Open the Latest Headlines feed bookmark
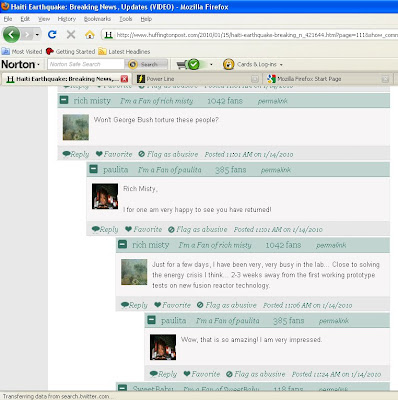The width and height of the screenshot is (398, 400). pyautogui.click(x=124, y=52)
